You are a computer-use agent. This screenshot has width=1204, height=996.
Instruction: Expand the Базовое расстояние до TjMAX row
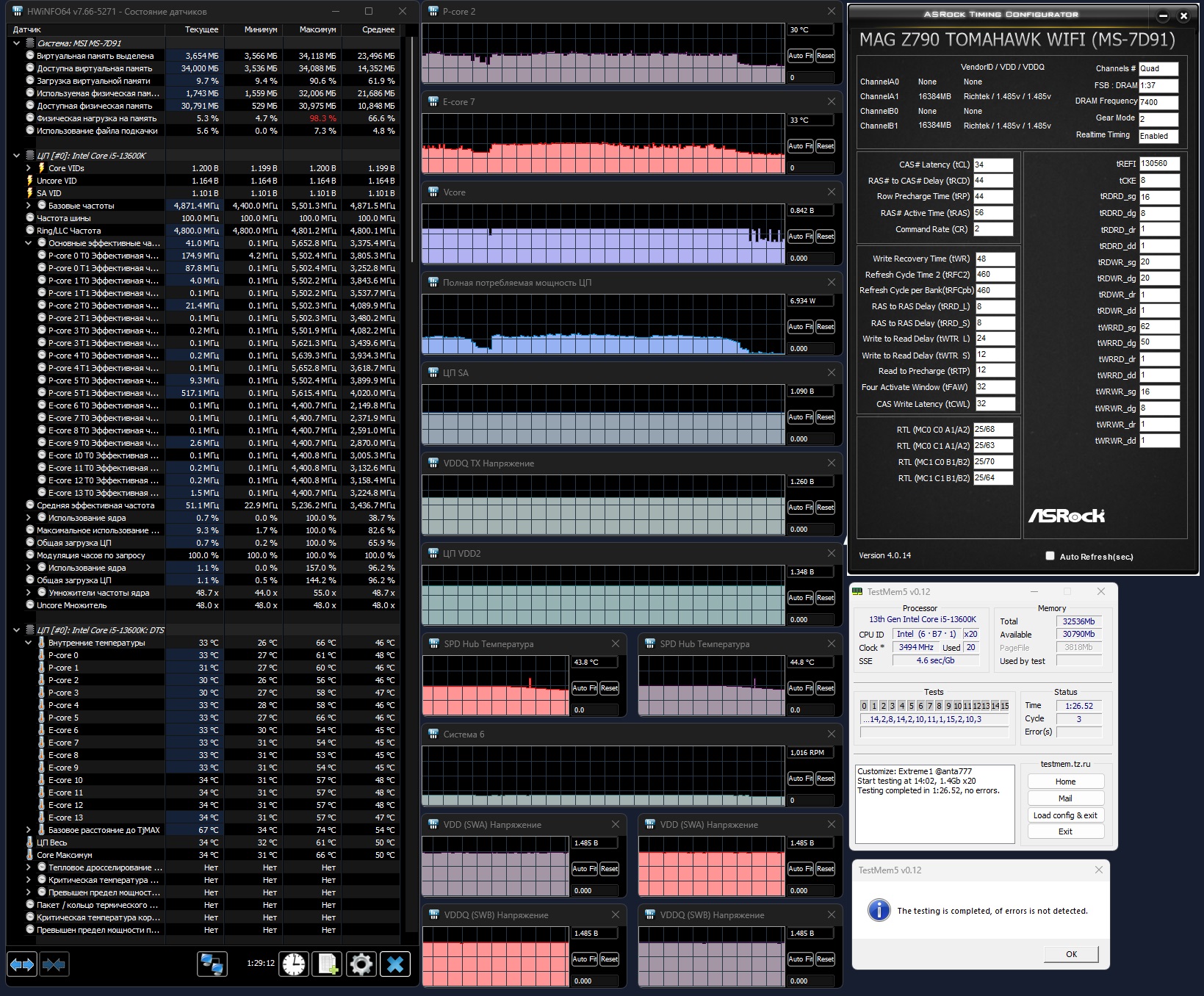coord(29,830)
